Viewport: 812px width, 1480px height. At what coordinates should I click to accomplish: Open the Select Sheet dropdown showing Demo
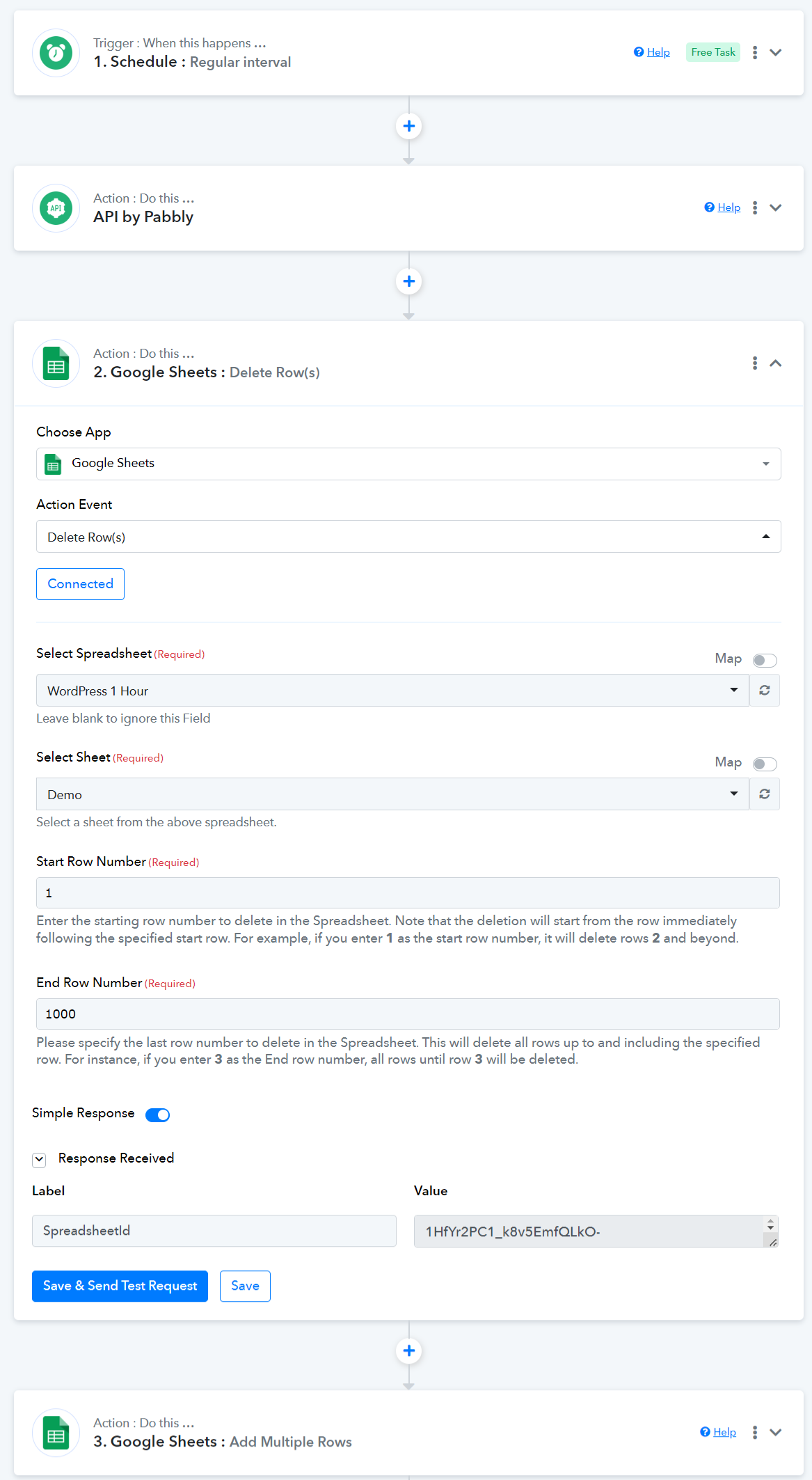tap(392, 794)
